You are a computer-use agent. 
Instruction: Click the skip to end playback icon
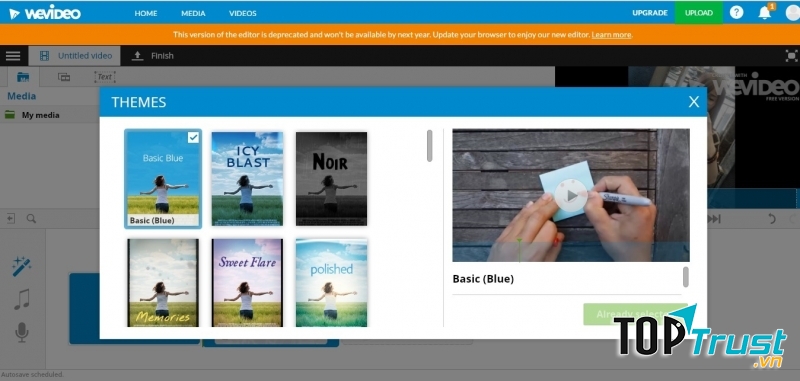tap(714, 219)
